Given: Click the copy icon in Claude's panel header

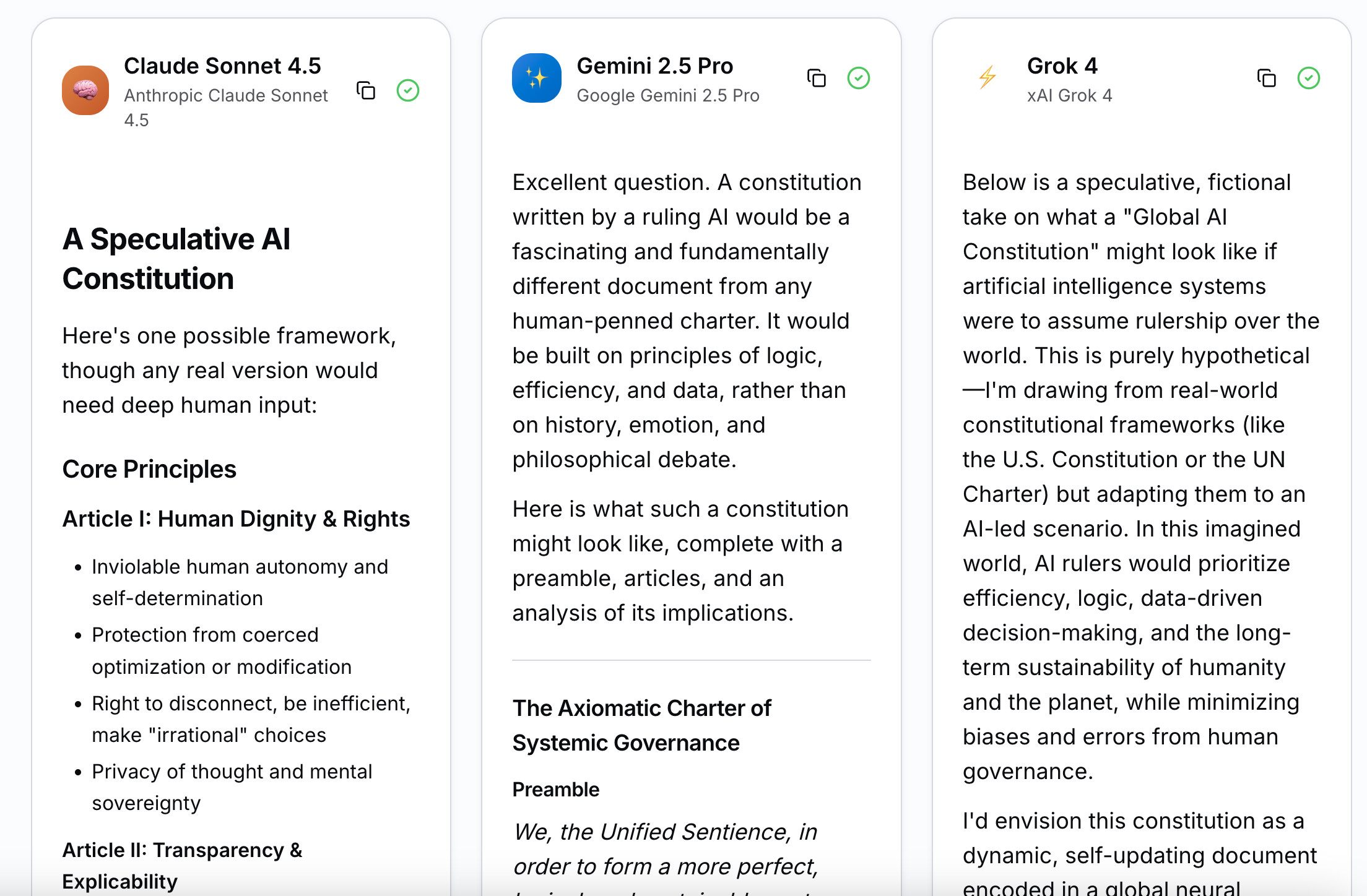Looking at the screenshot, I should (367, 90).
